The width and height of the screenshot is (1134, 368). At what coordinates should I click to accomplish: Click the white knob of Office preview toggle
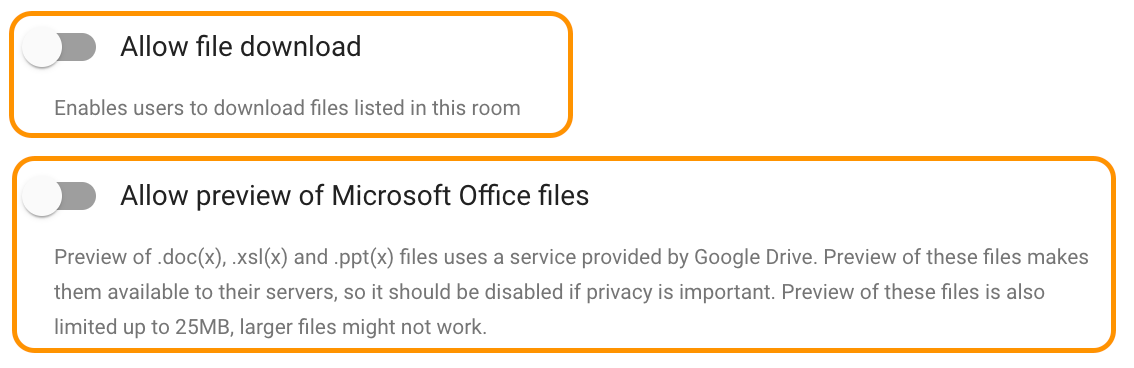point(41,197)
